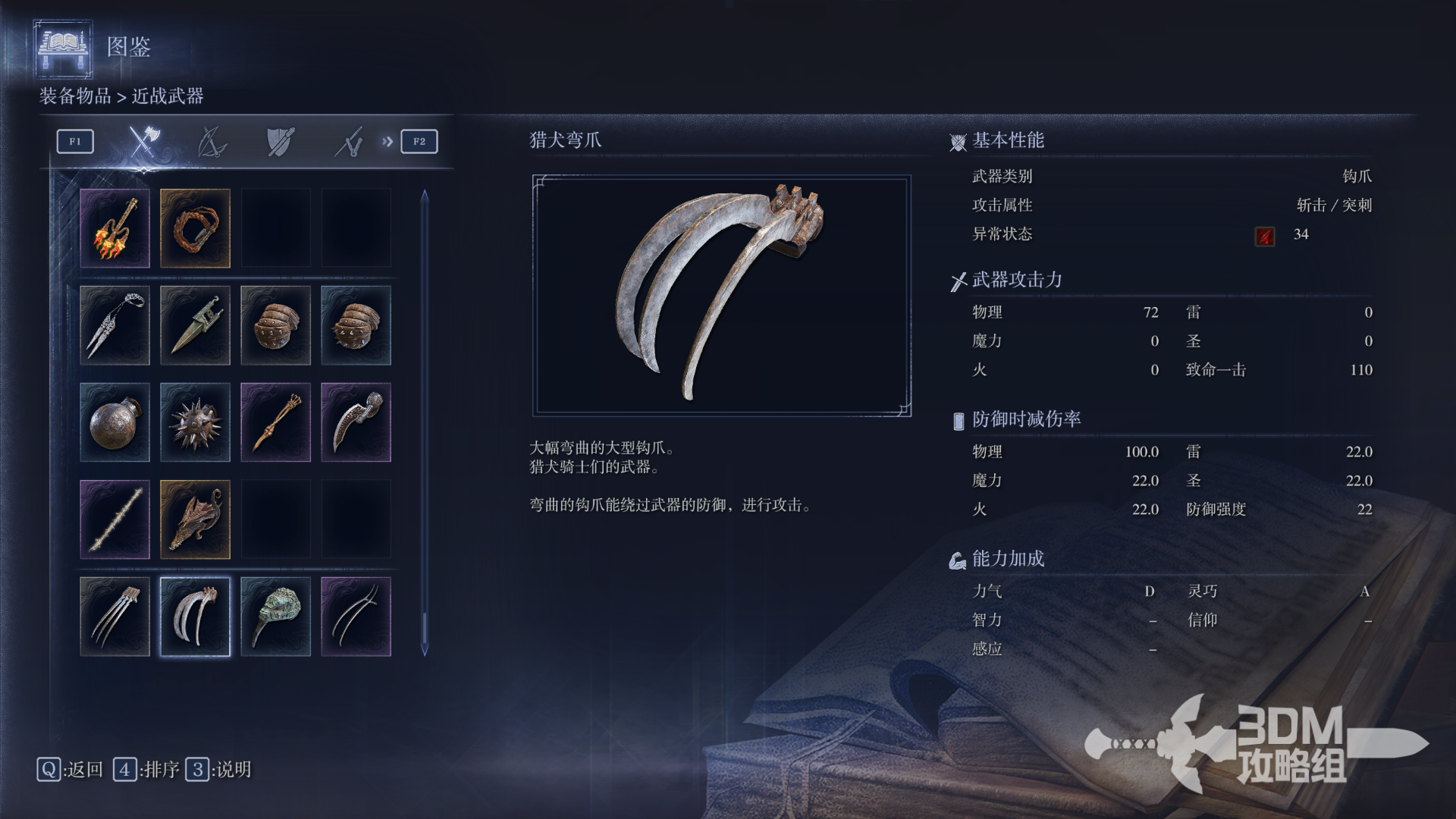Switch to the bow ranged weapons tab
The height and width of the screenshot is (819, 1456).
click(212, 141)
